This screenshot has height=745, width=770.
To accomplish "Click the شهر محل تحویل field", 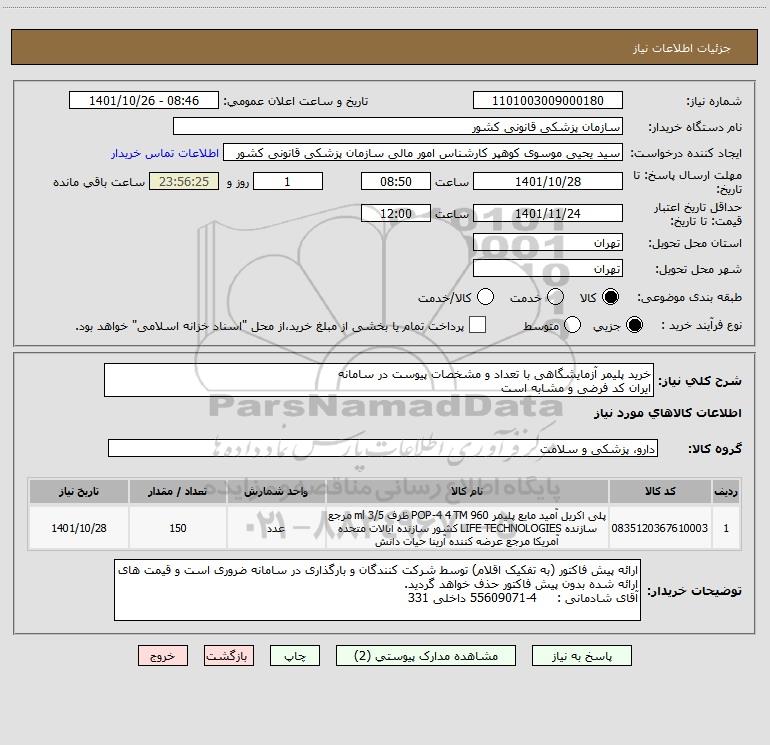I will tap(548, 269).
